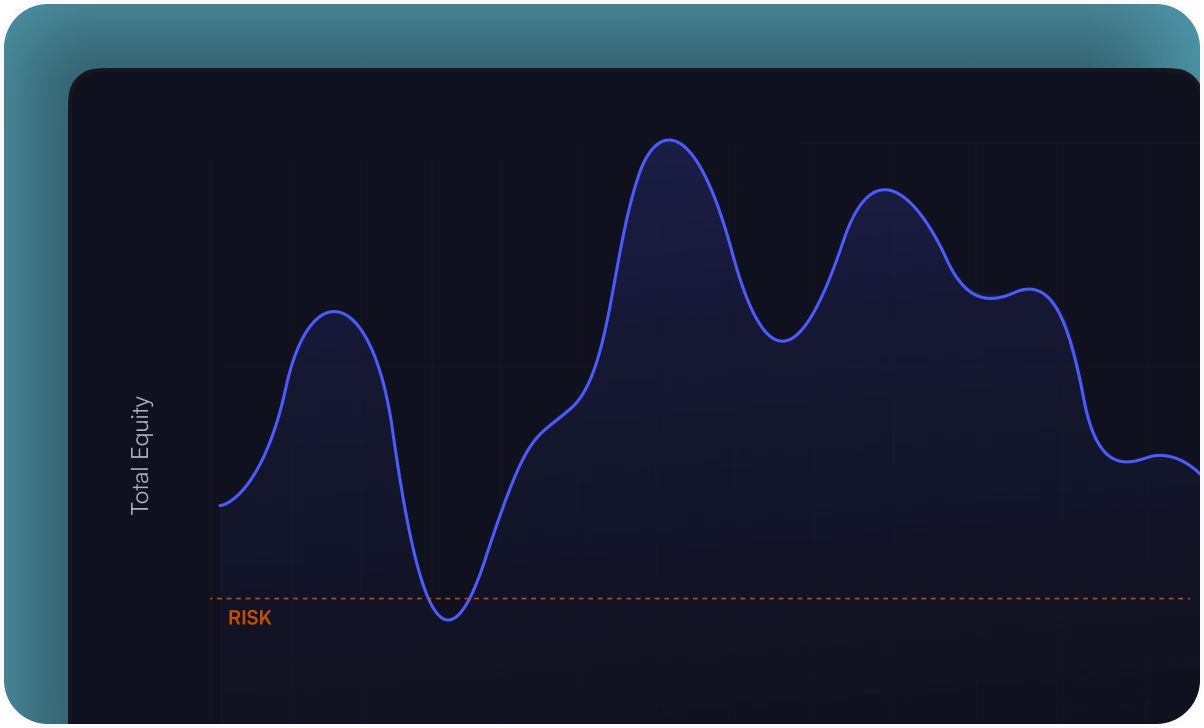Click the starting point of the equity curve
Screen dimensions: 1204x728
221,505
